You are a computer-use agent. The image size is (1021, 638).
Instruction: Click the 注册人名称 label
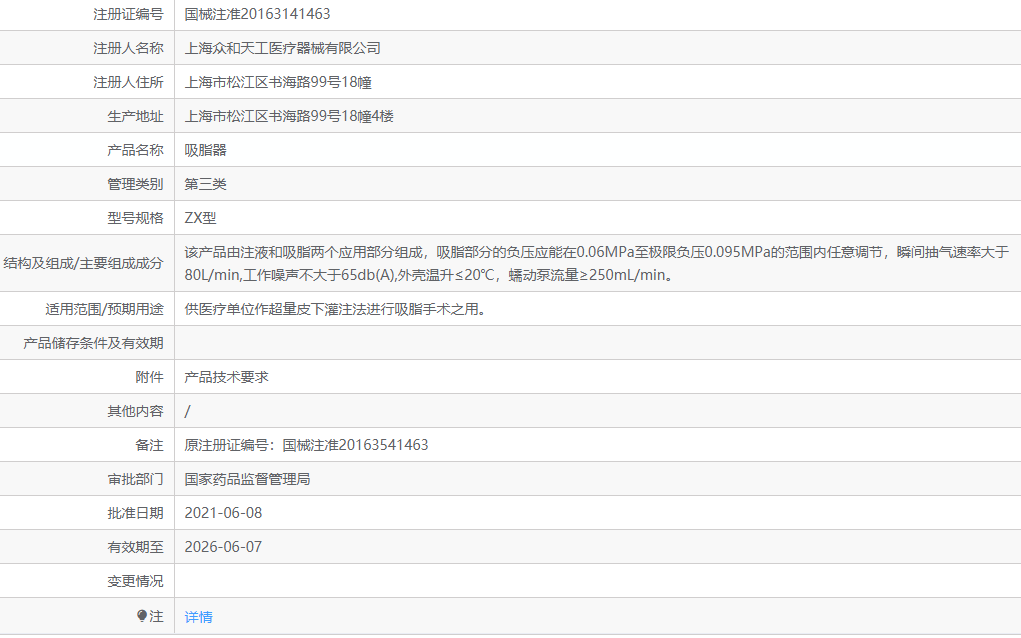(x=128, y=48)
